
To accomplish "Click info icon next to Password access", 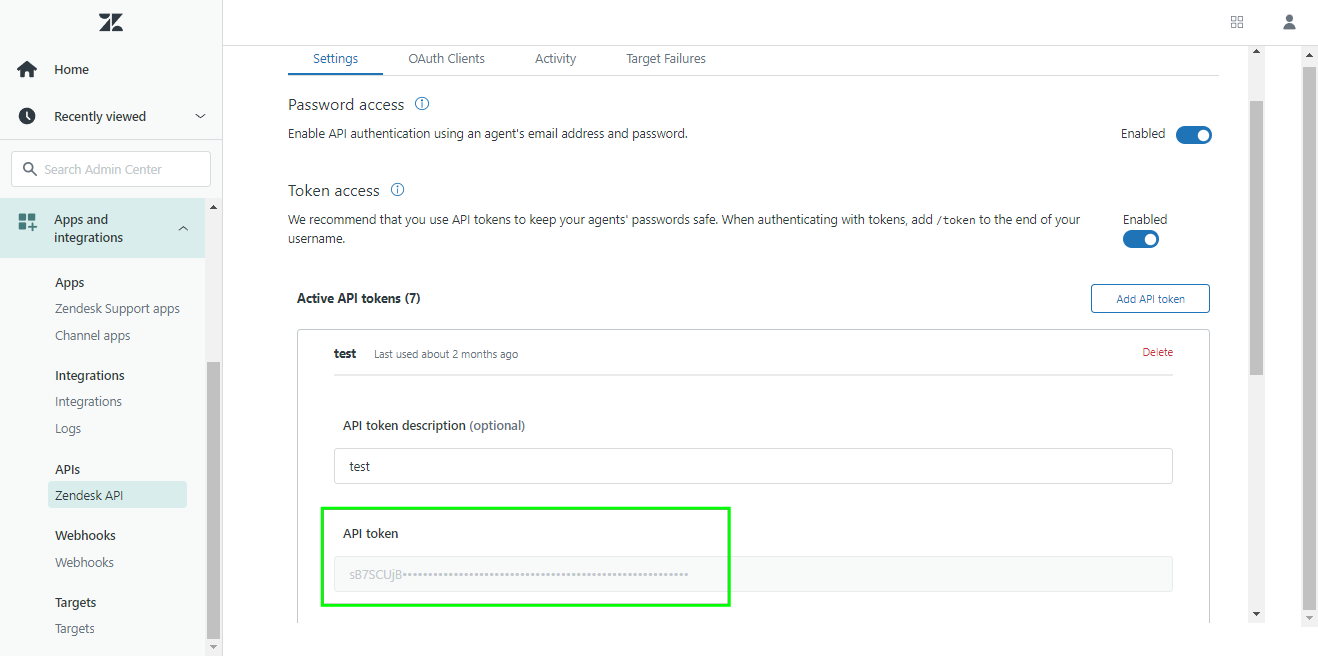I will [422, 104].
